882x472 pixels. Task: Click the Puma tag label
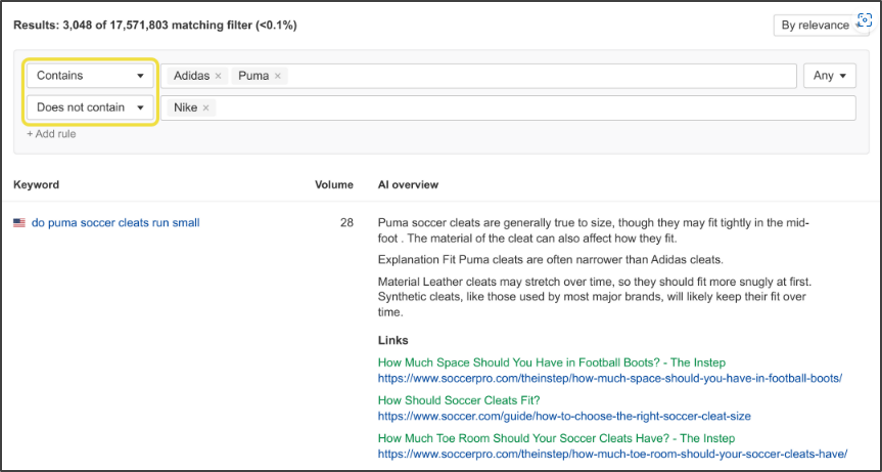click(253, 76)
